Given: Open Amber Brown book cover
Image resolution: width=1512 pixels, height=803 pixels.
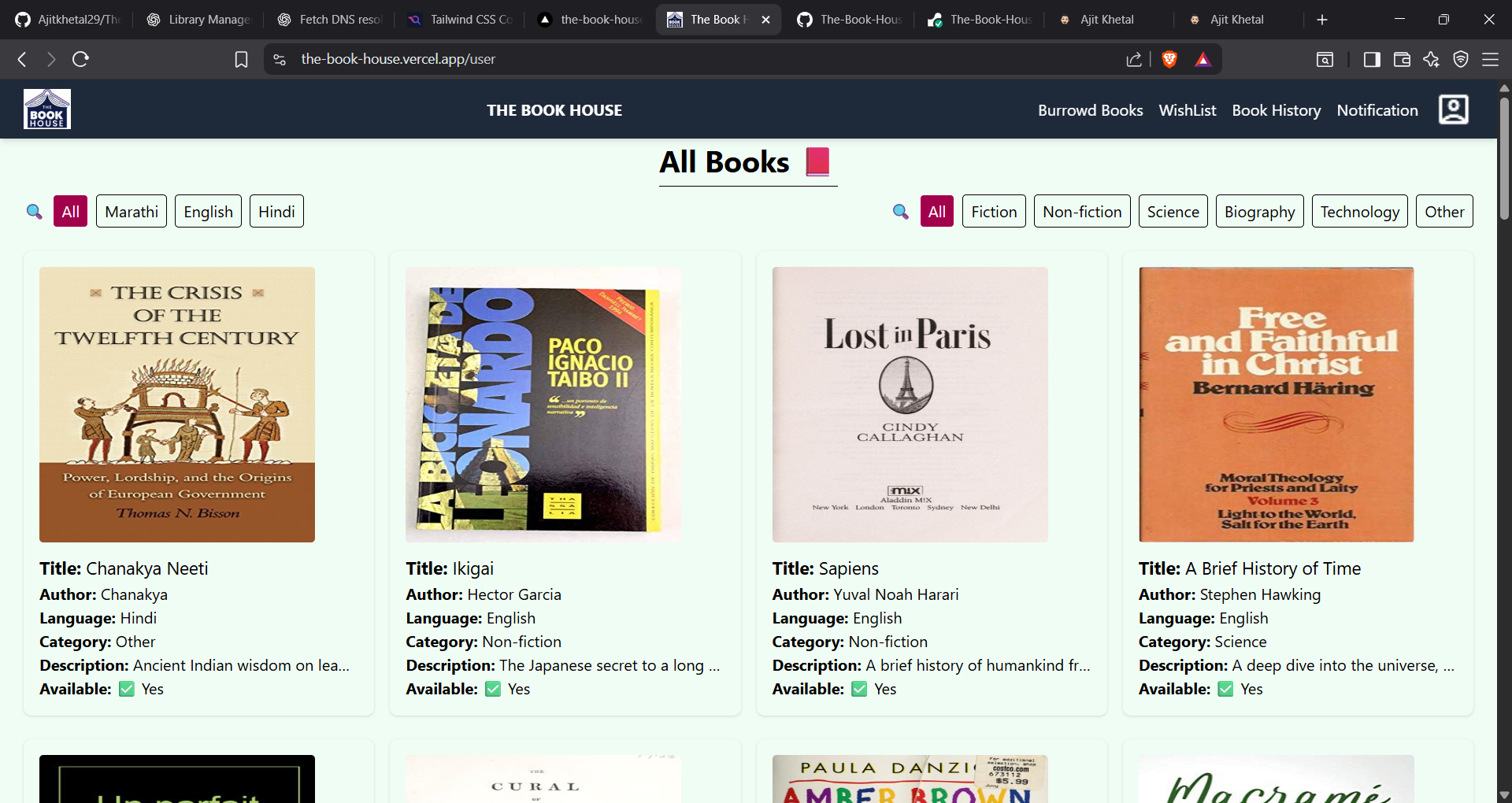Looking at the screenshot, I should [910, 779].
